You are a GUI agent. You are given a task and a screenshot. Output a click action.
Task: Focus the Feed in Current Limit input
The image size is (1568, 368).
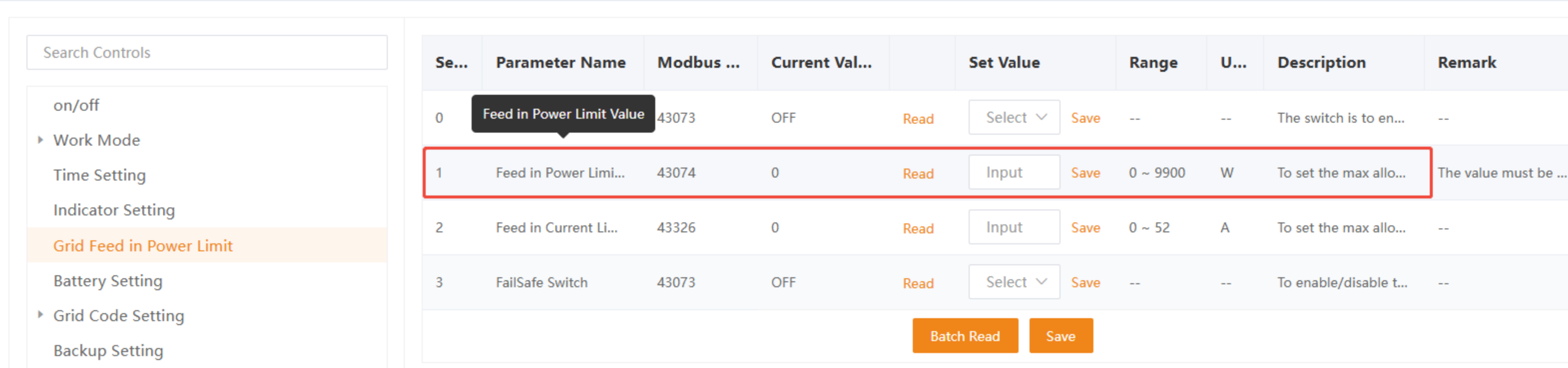(x=1014, y=227)
